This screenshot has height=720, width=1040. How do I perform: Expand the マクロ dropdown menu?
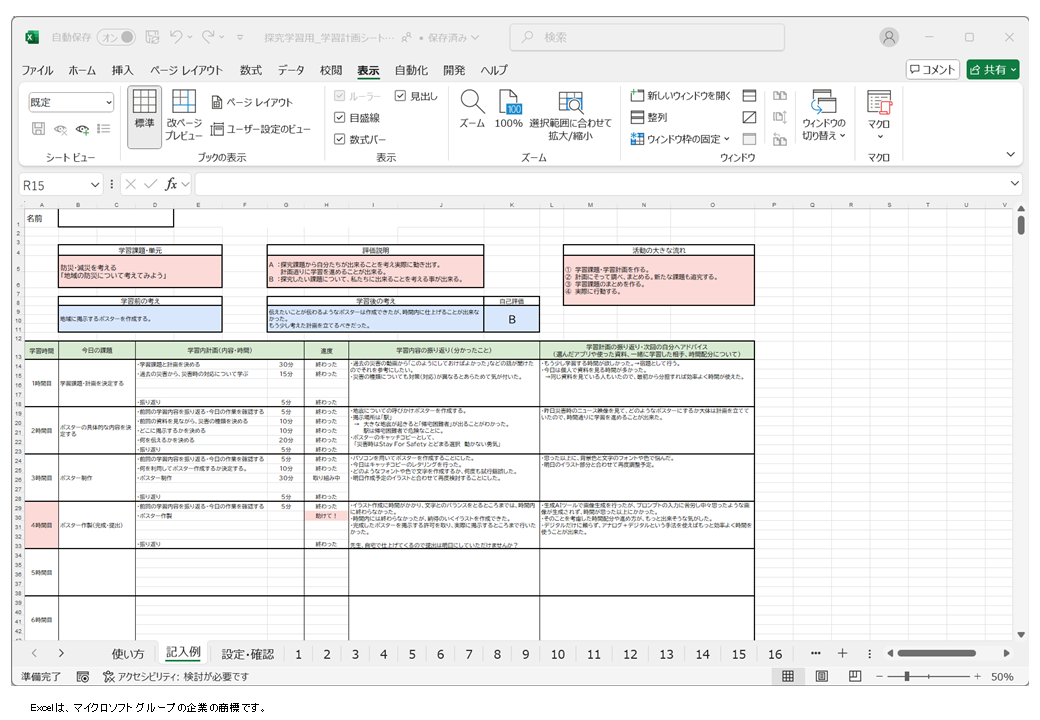click(x=878, y=137)
